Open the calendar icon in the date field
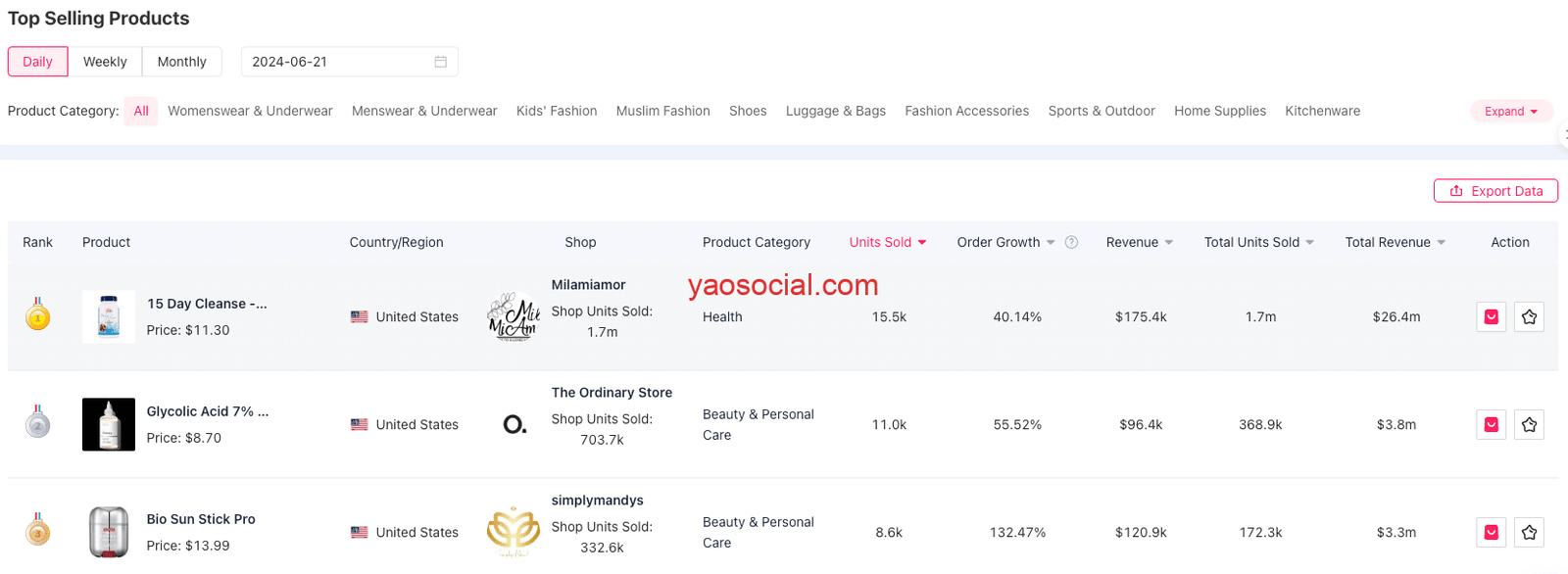 pyautogui.click(x=441, y=62)
